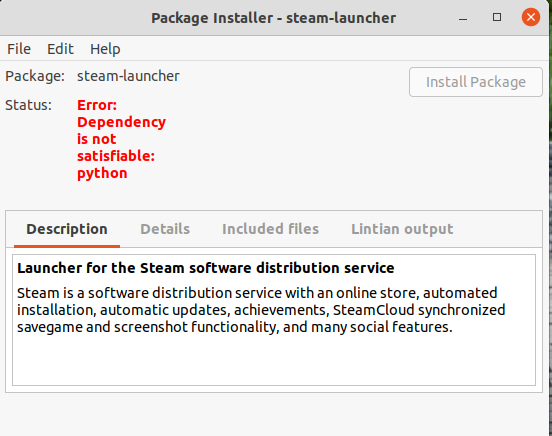Open the Included files tab
Viewport: 552px width, 436px height.
click(x=270, y=229)
